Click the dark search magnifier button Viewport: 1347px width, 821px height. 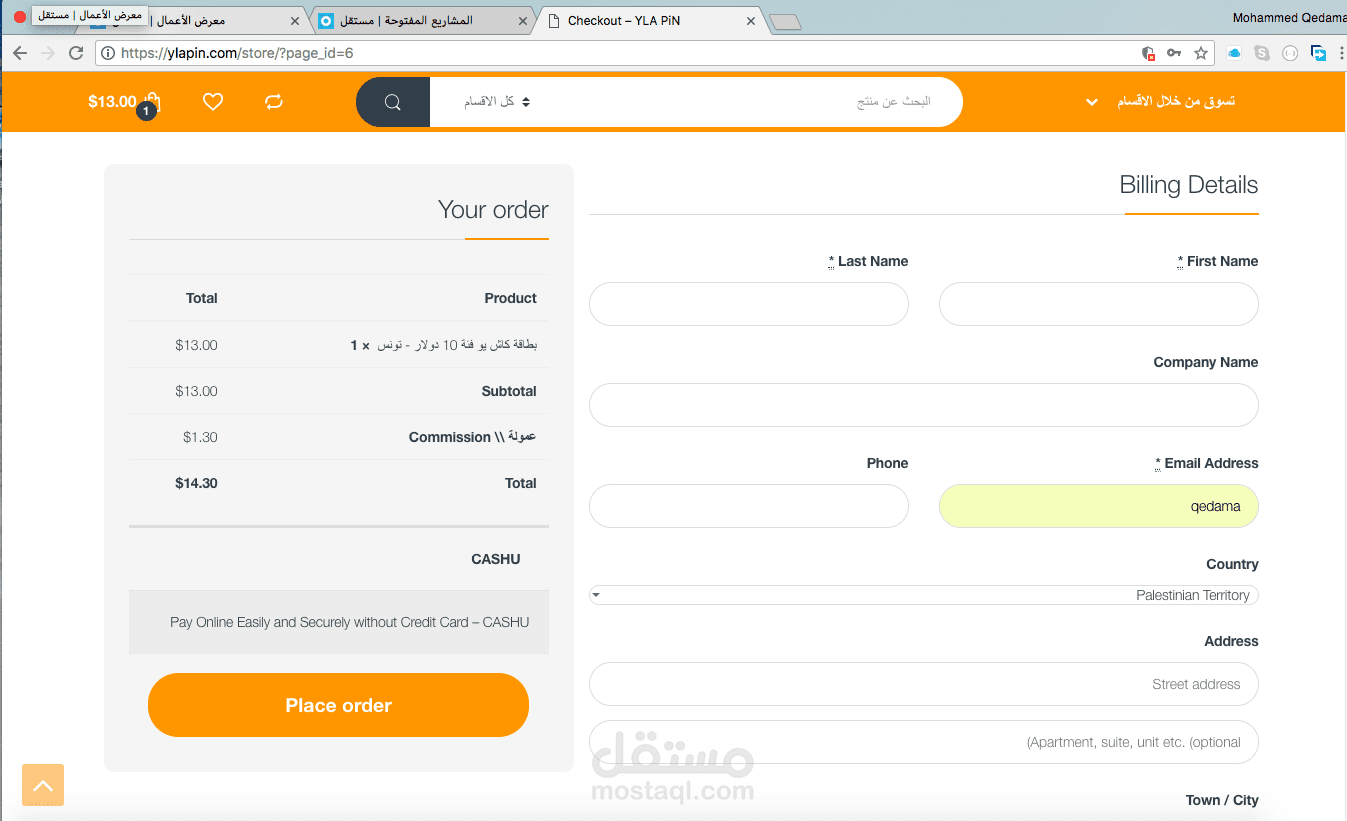(x=392, y=101)
